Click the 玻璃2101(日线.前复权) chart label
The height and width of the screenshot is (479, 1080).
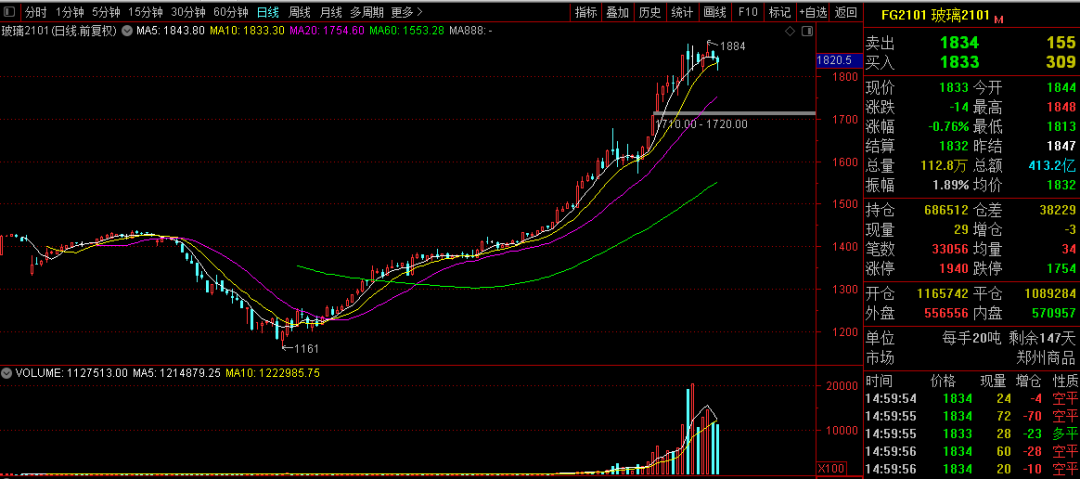point(60,30)
